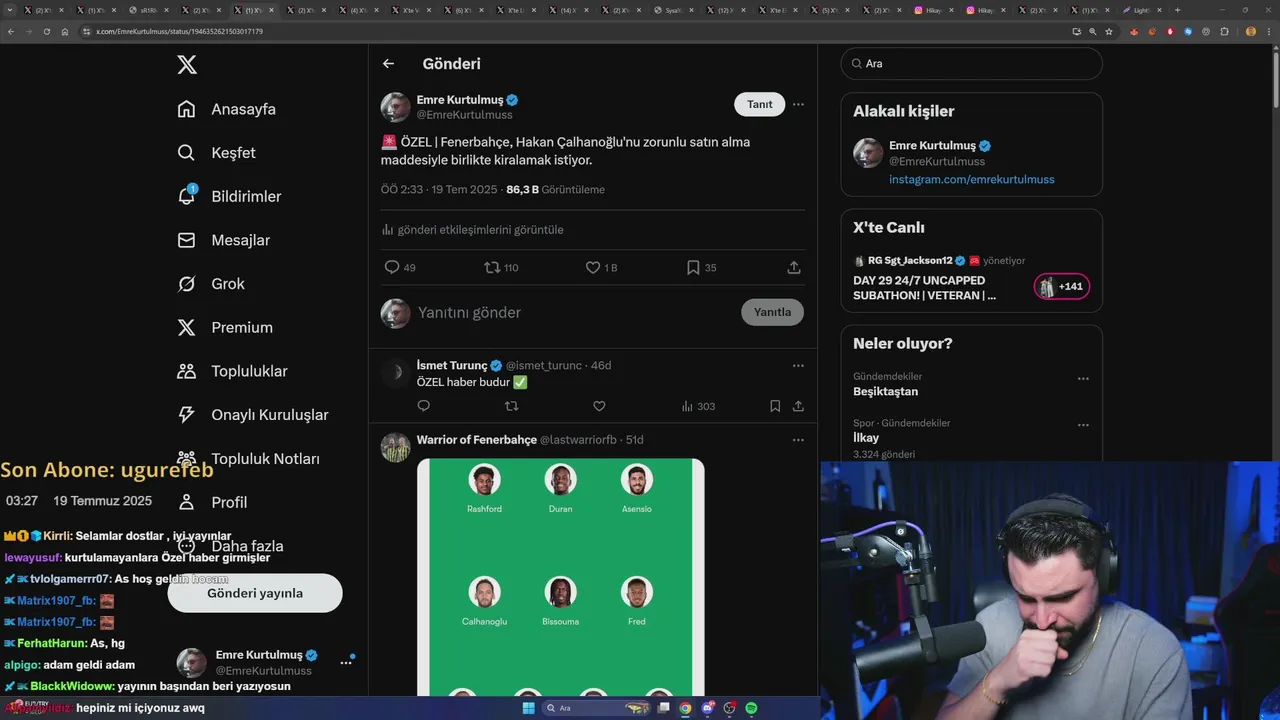
Task: Reload the browser page
Action: (x=46, y=31)
